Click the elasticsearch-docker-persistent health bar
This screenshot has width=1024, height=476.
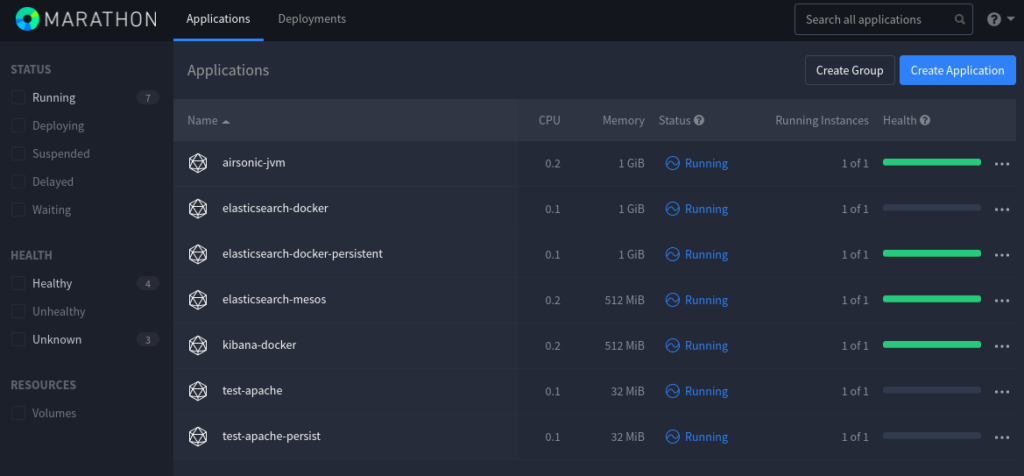click(x=931, y=254)
